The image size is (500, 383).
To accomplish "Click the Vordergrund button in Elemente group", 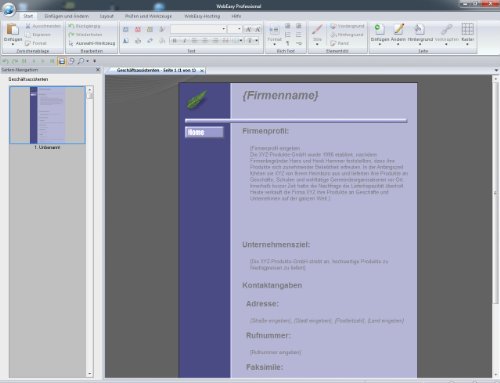I will tap(347, 26).
